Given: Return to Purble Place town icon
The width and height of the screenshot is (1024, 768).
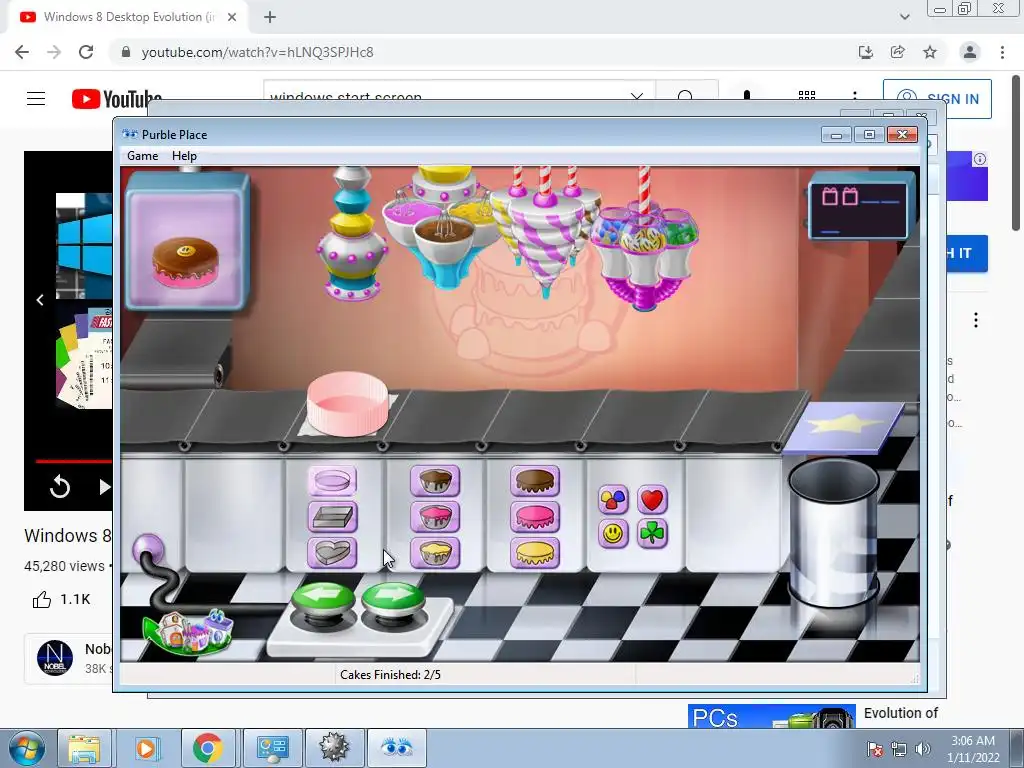Looking at the screenshot, I should [x=189, y=631].
